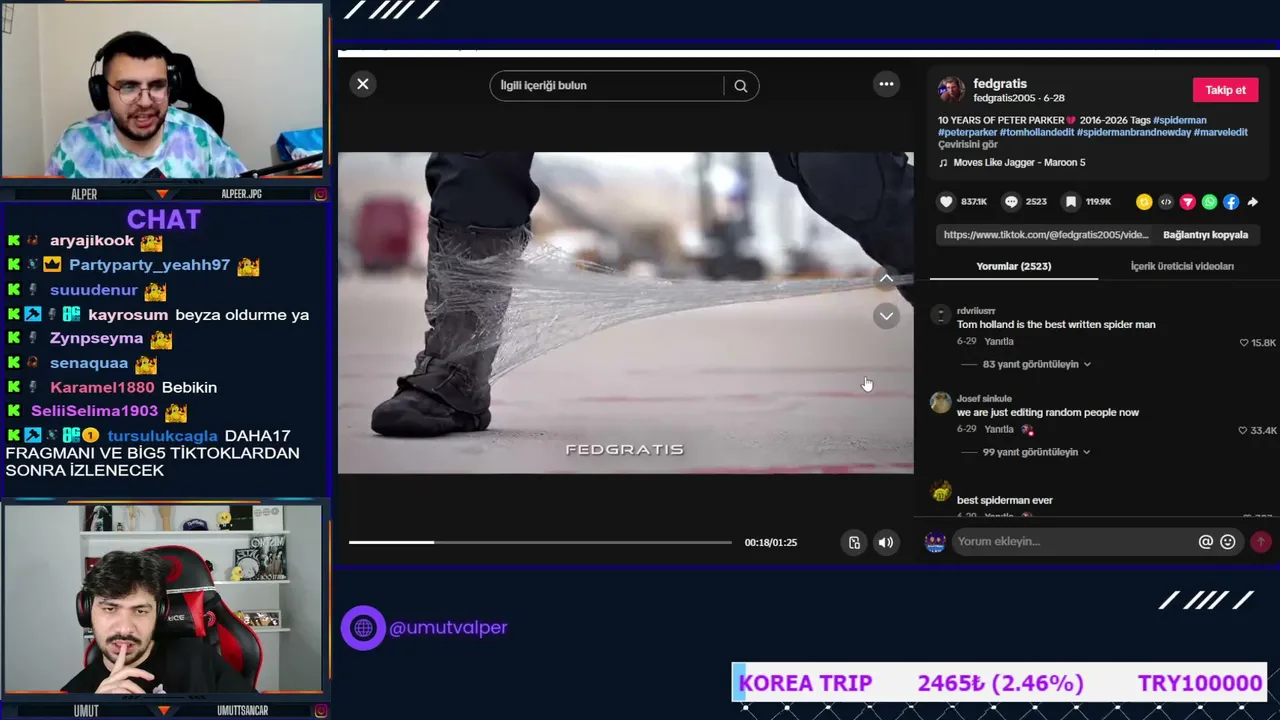
Task: Like Josef sinkule's comment with its heart
Action: click(x=1244, y=431)
